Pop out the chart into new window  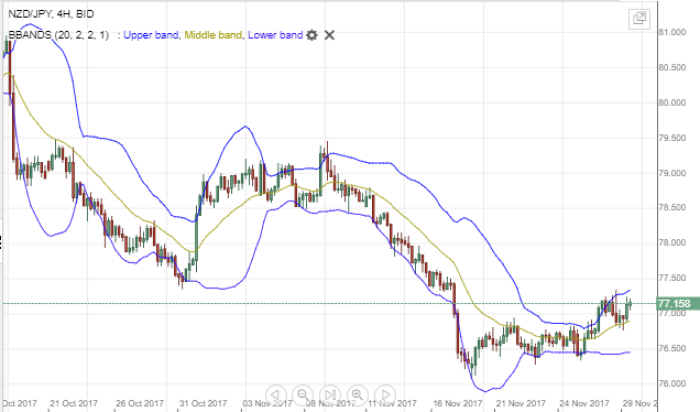click(x=639, y=19)
